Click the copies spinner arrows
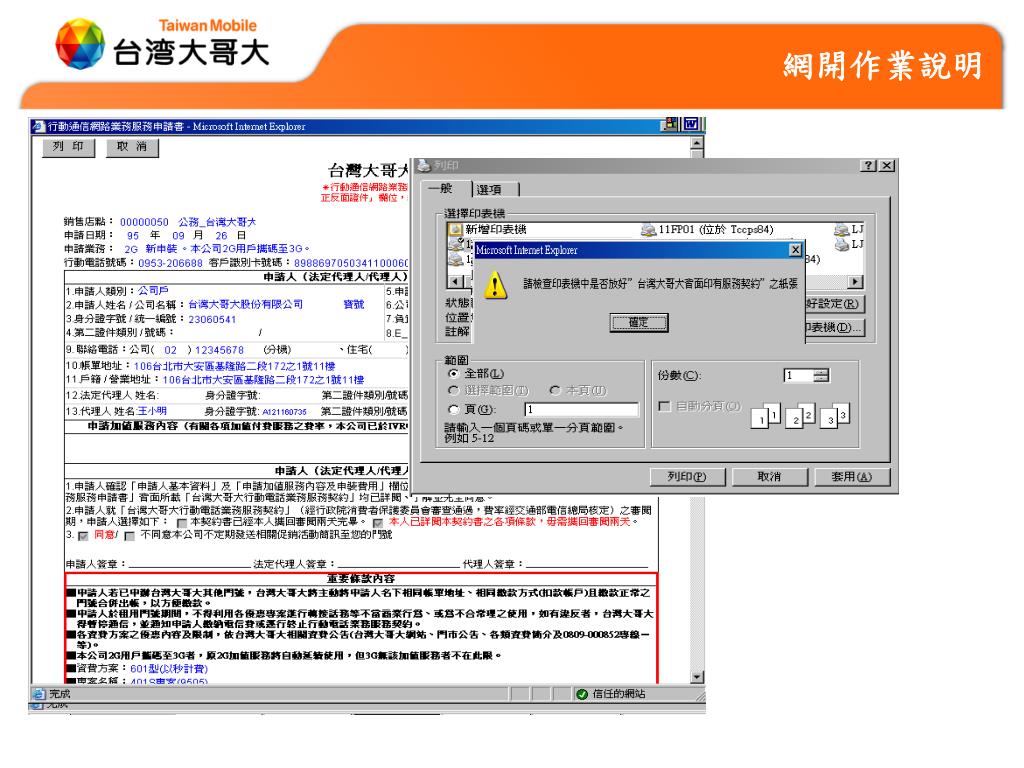 pos(822,376)
